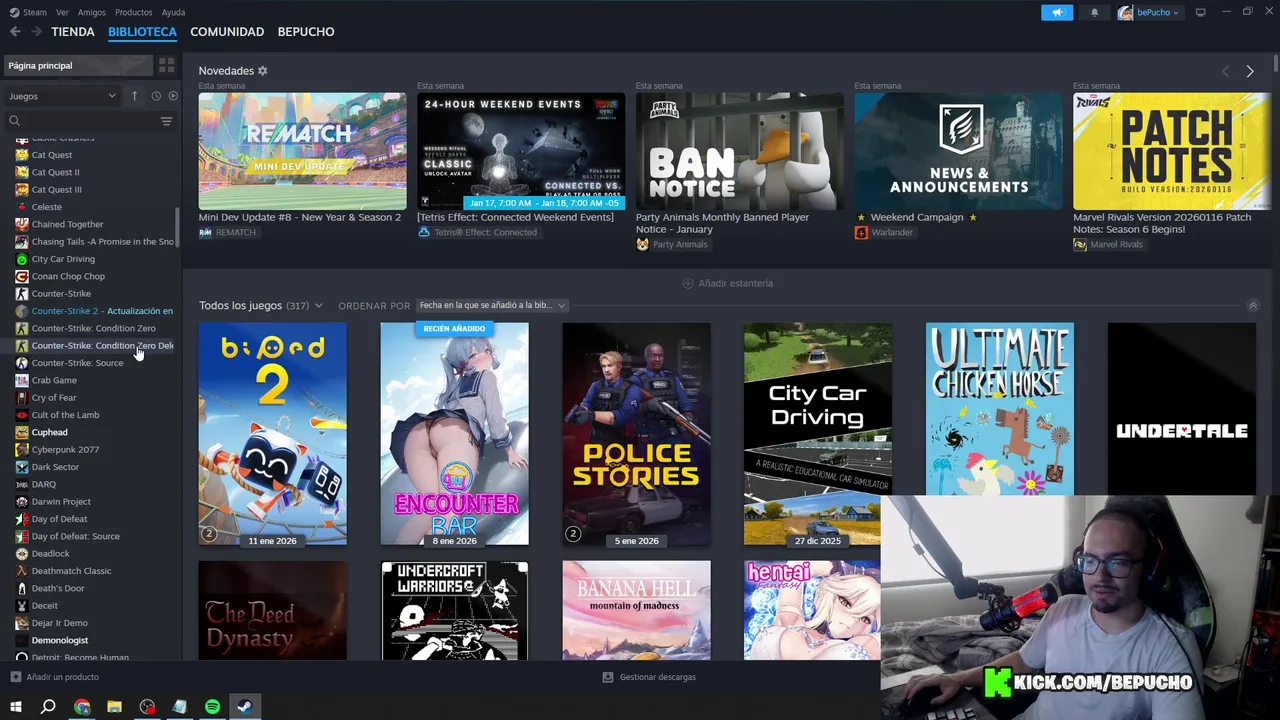Switch to the COMUNIDAD tab
The width and height of the screenshot is (1280, 720).
click(227, 32)
